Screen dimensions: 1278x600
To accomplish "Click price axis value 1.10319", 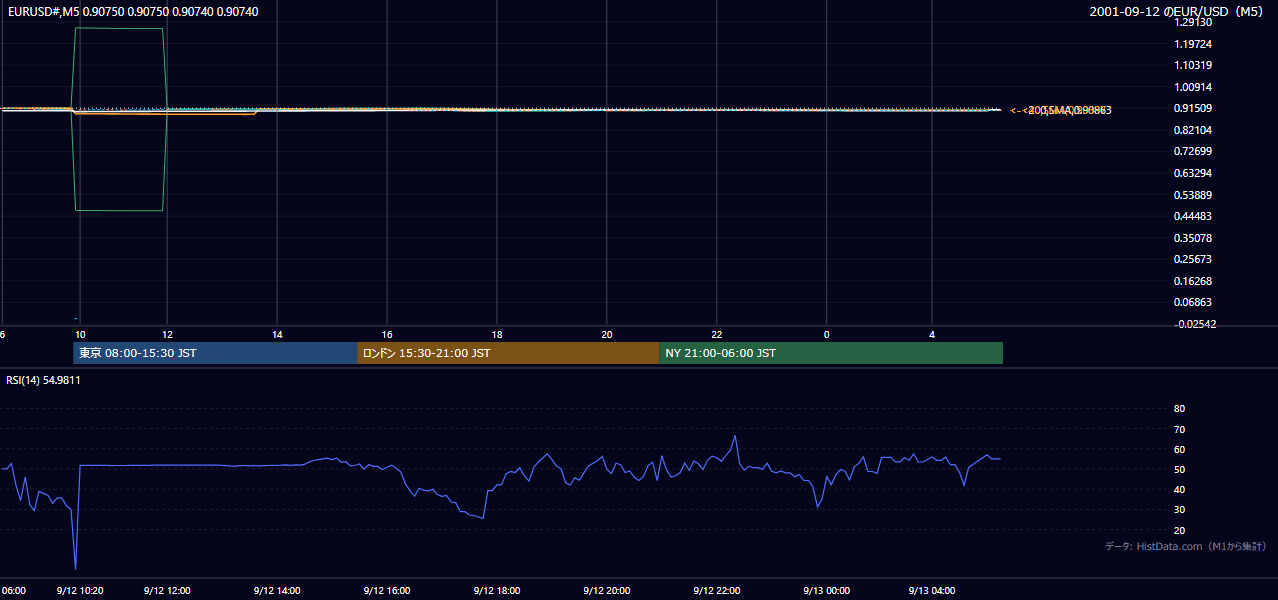I will tap(1193, 65).
